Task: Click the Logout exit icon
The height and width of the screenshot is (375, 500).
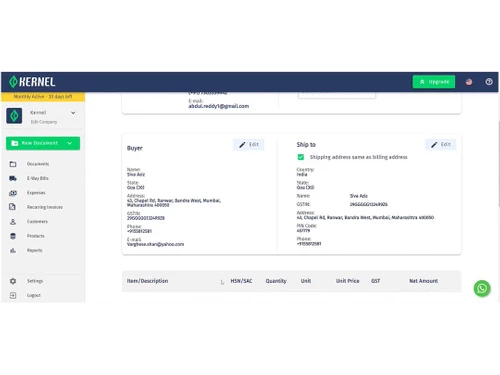Action: tap(13, 295)
